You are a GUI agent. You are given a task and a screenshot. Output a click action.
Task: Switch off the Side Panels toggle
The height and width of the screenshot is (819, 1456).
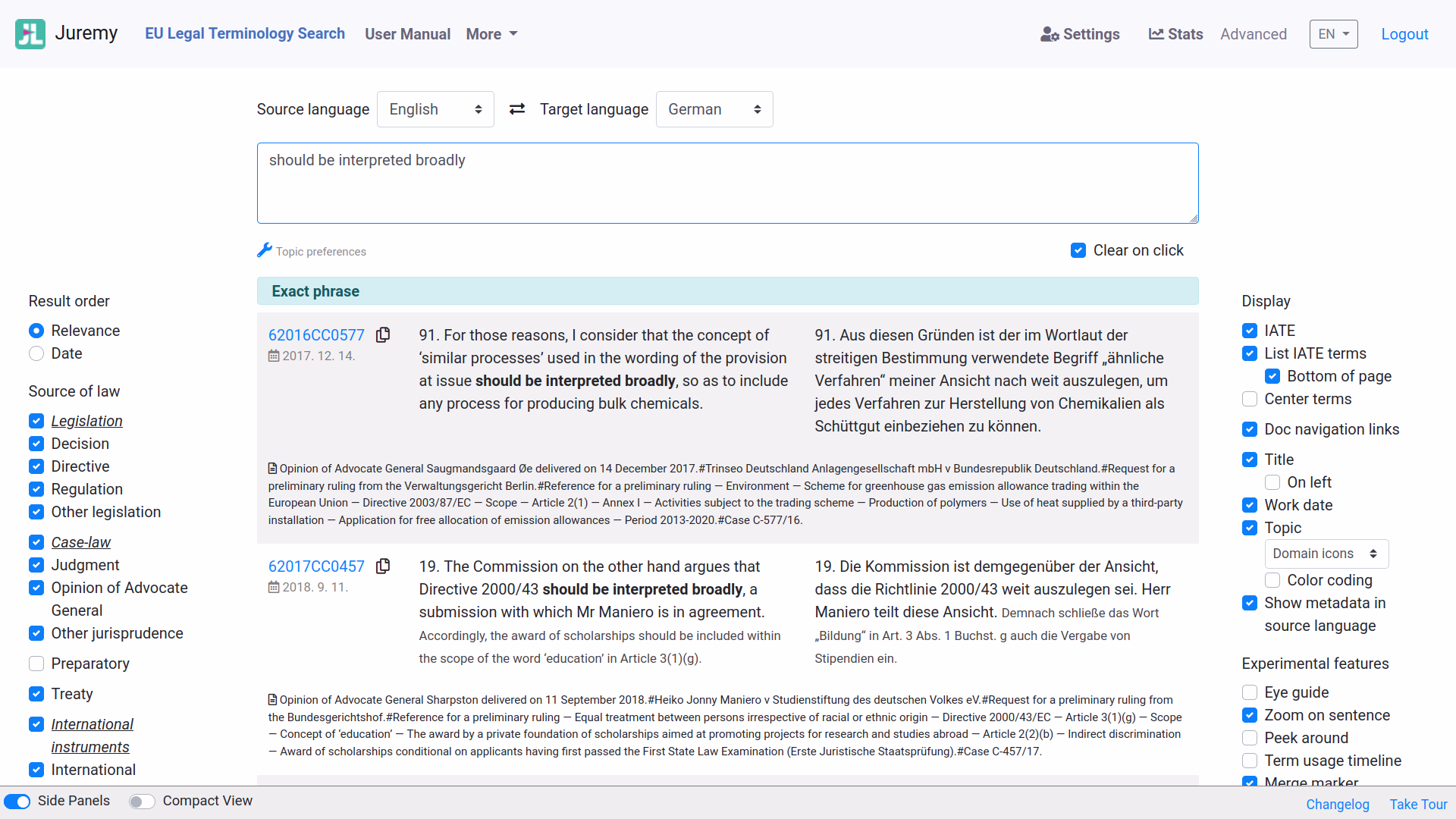17,802
